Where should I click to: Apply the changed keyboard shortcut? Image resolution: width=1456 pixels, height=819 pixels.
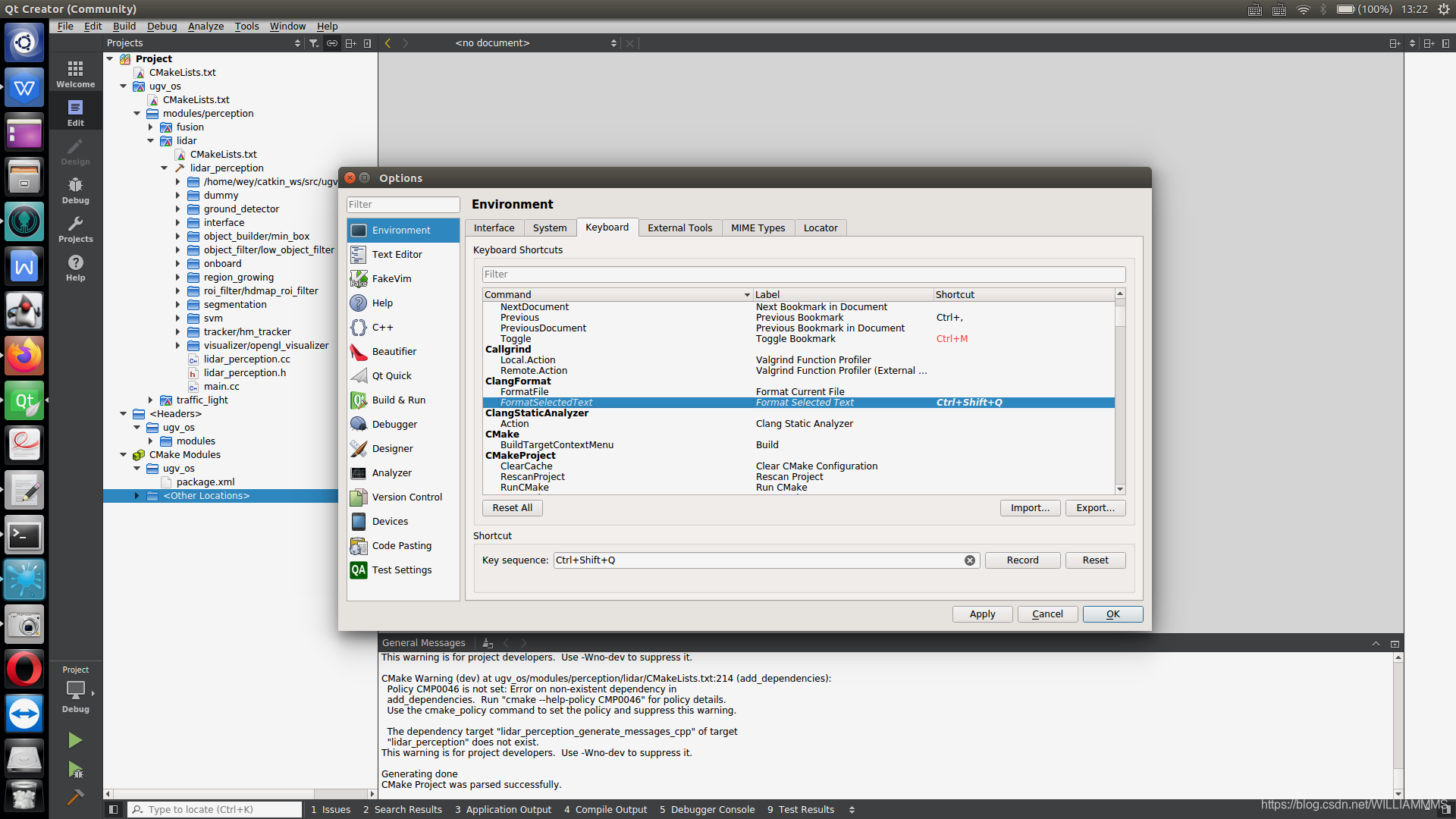click(x=982, y=613)
